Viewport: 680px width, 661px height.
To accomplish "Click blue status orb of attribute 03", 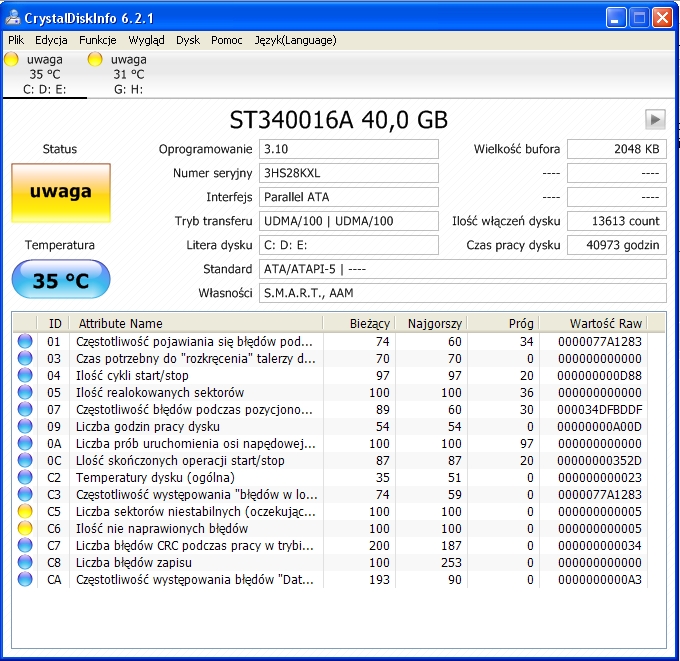I will pyautogui.click(x=25, y=358).
